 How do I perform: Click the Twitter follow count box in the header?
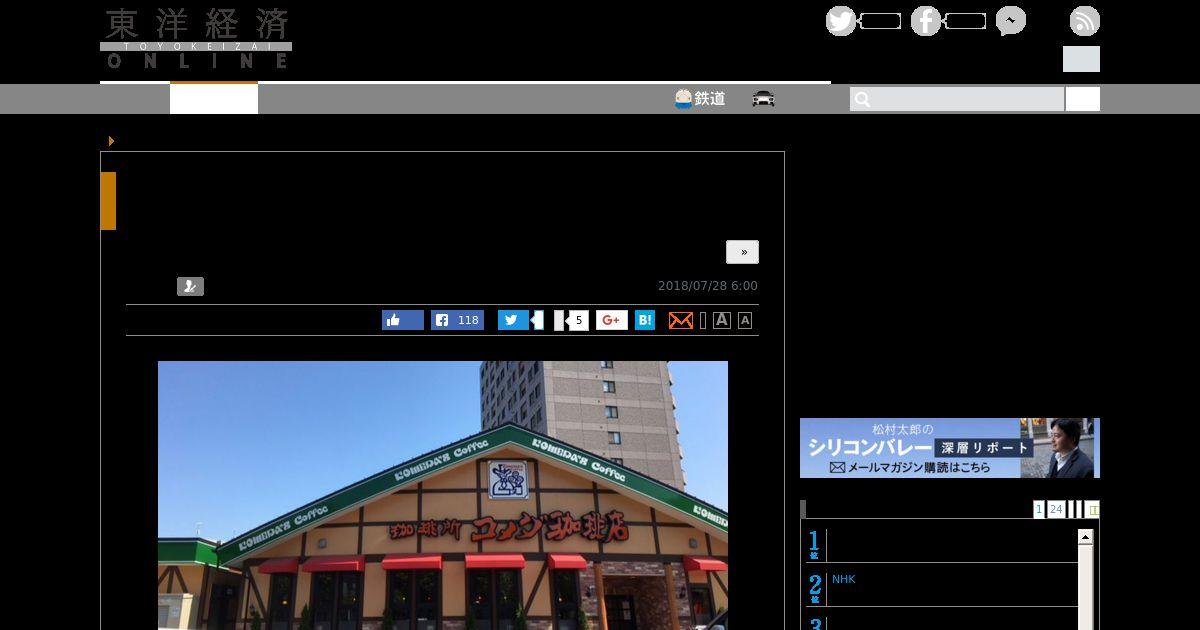tap(881, 21)
